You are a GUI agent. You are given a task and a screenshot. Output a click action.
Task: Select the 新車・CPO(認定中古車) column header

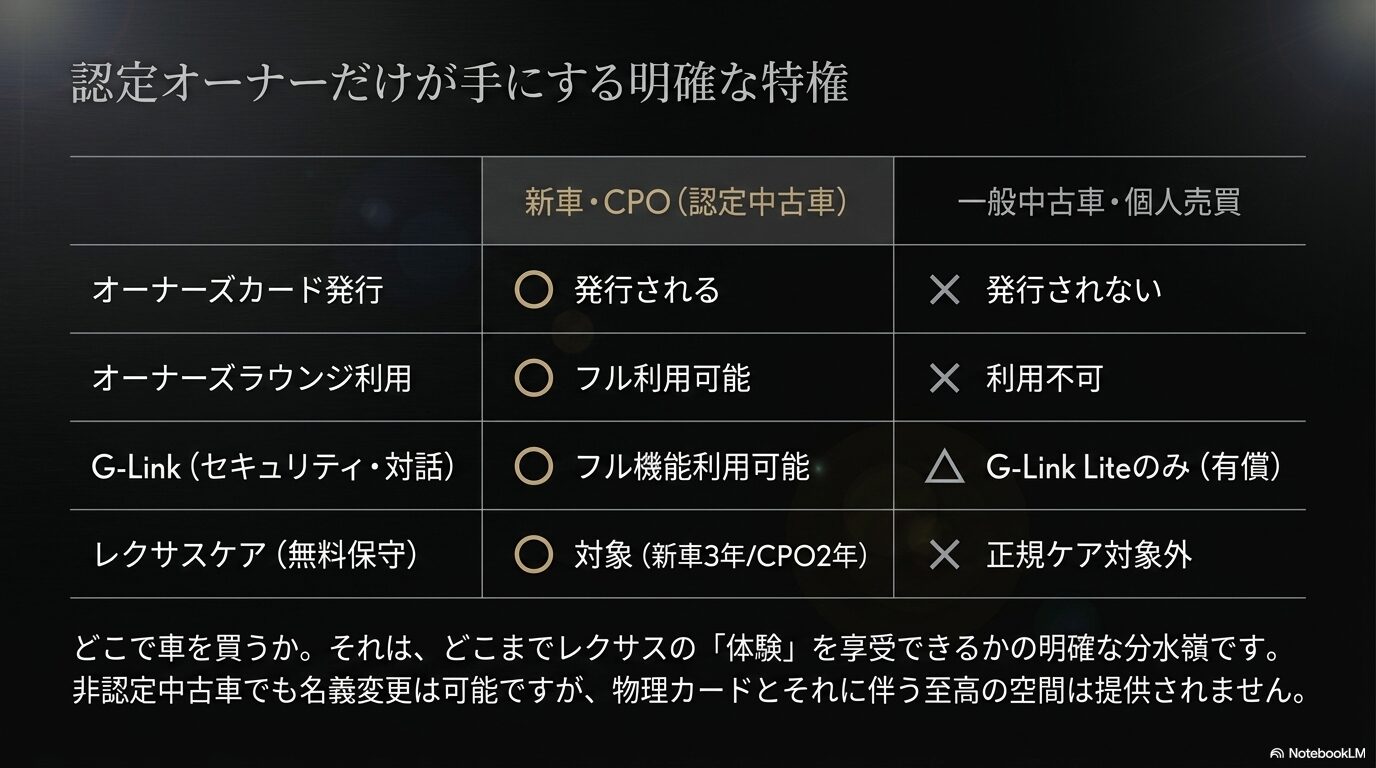[687, 202]
